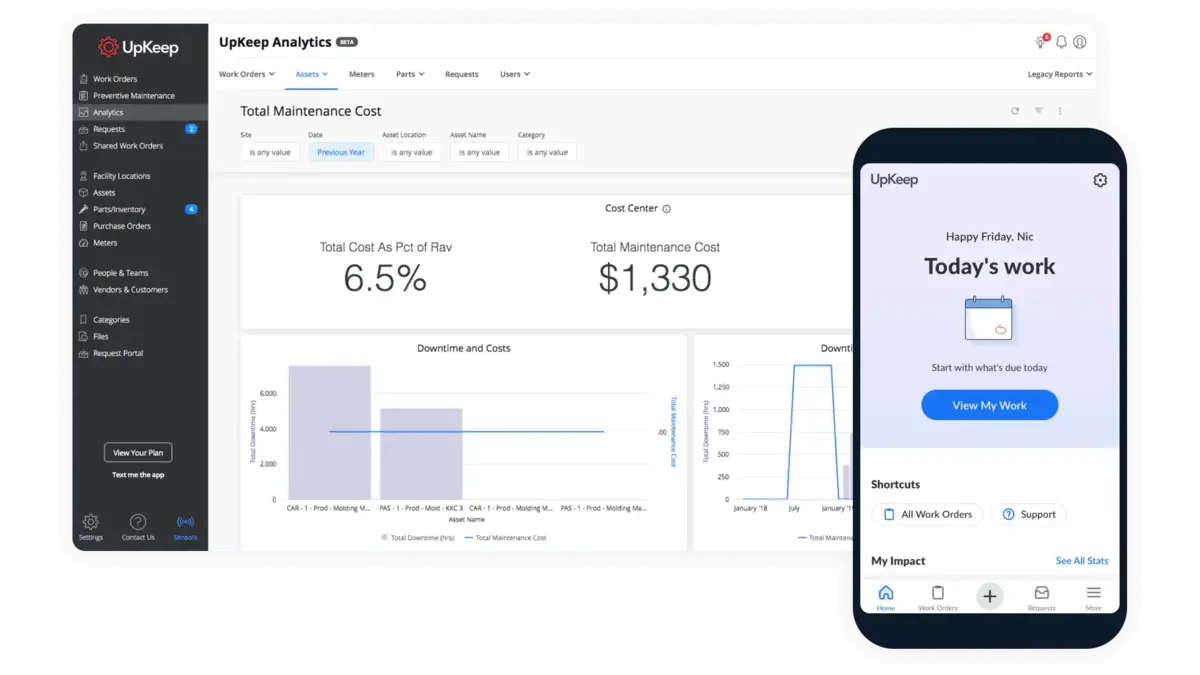Expand Parts analytics dropdown
This screenshot has height=675, width=1200.
(x=410, y=74)
